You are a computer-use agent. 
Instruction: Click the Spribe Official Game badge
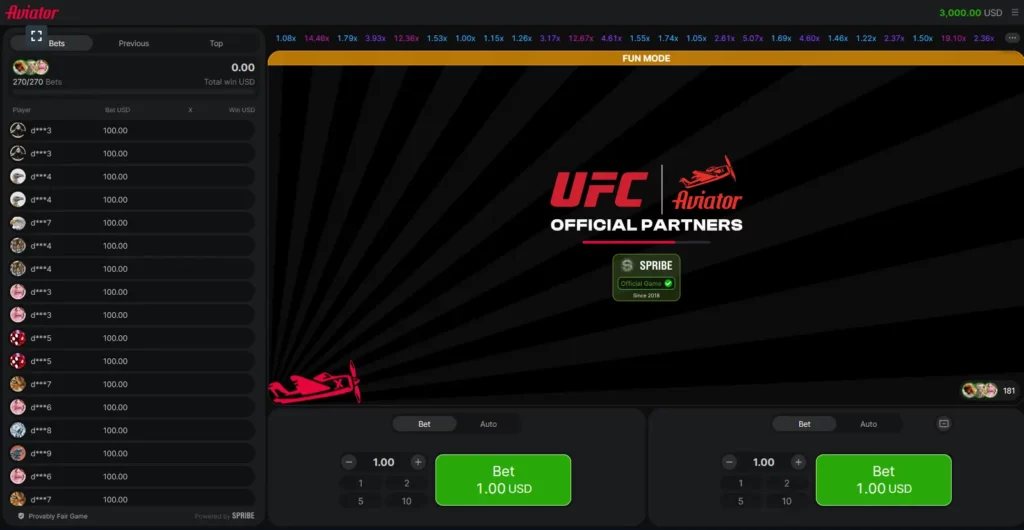pyautogui.click(x=646, y=277)
